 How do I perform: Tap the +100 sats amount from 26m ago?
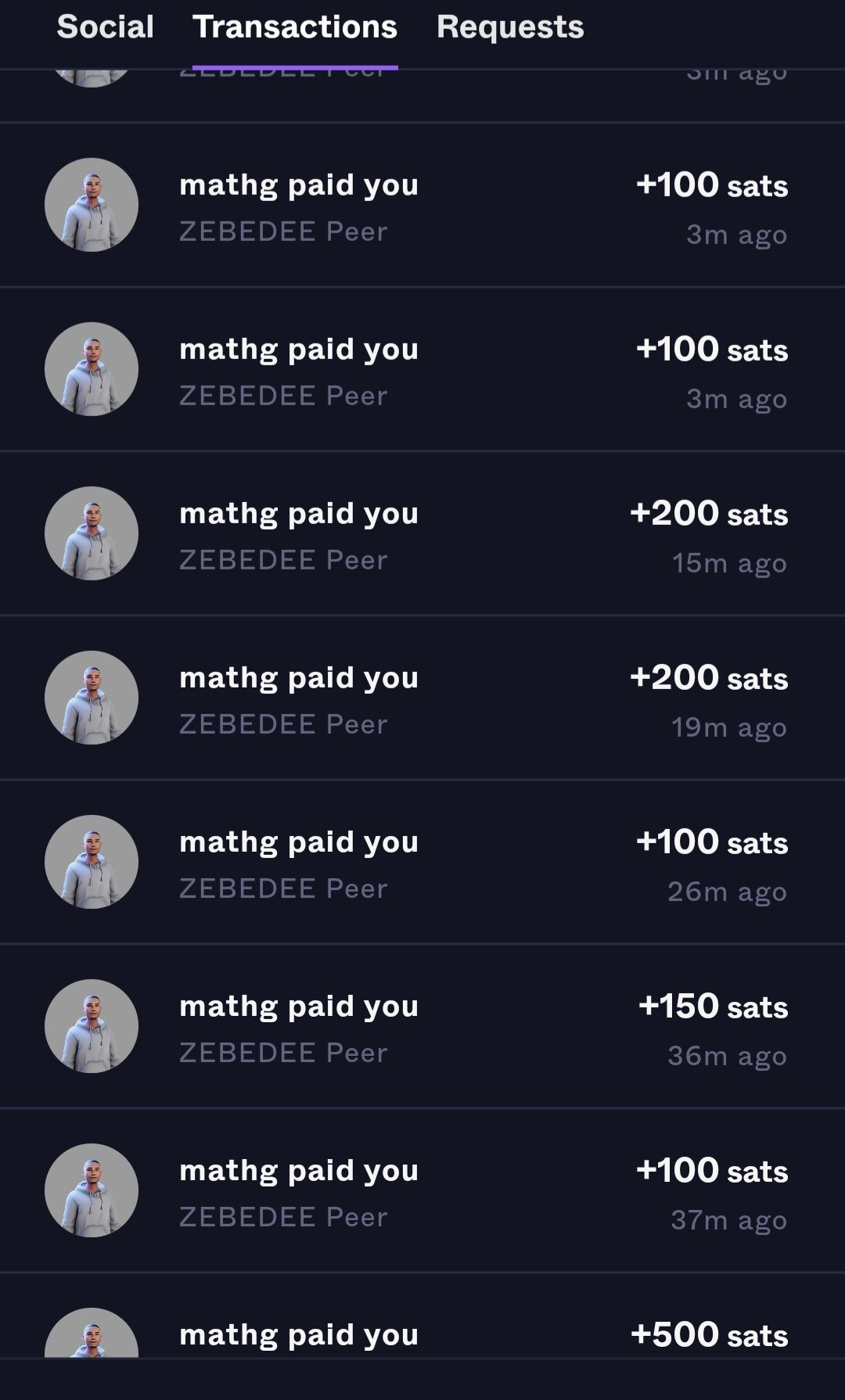pos(712,842)
